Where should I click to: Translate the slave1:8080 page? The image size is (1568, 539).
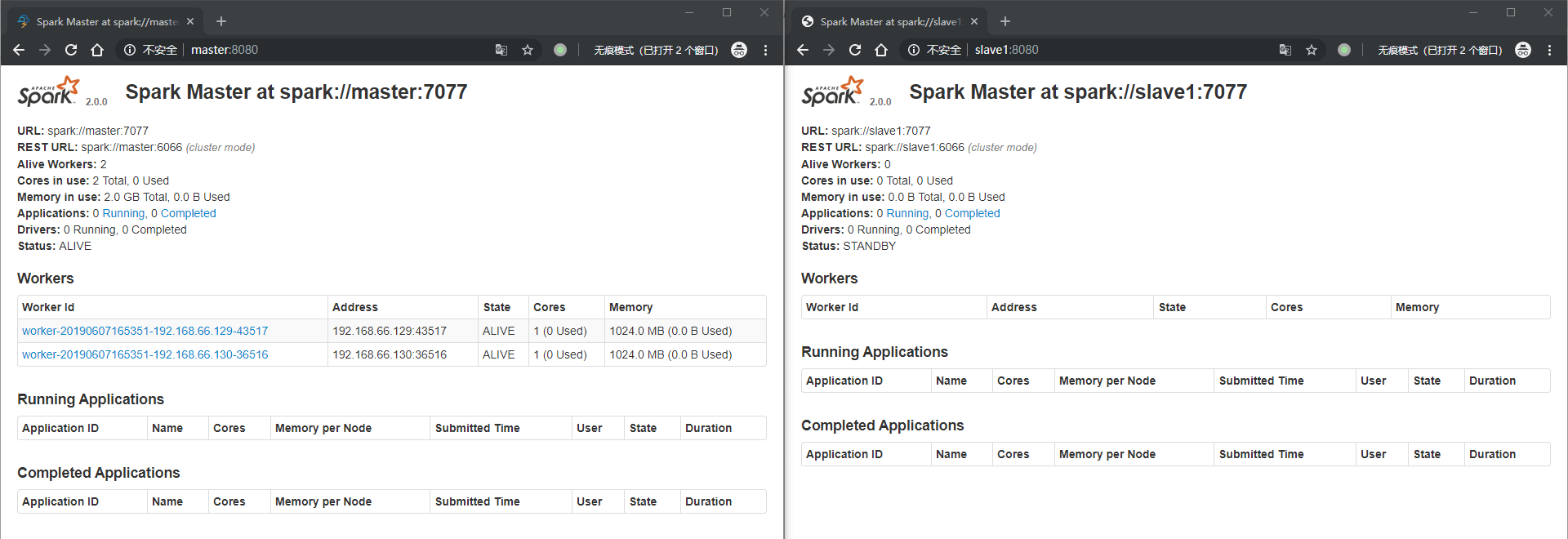(x=1285, y=50)
